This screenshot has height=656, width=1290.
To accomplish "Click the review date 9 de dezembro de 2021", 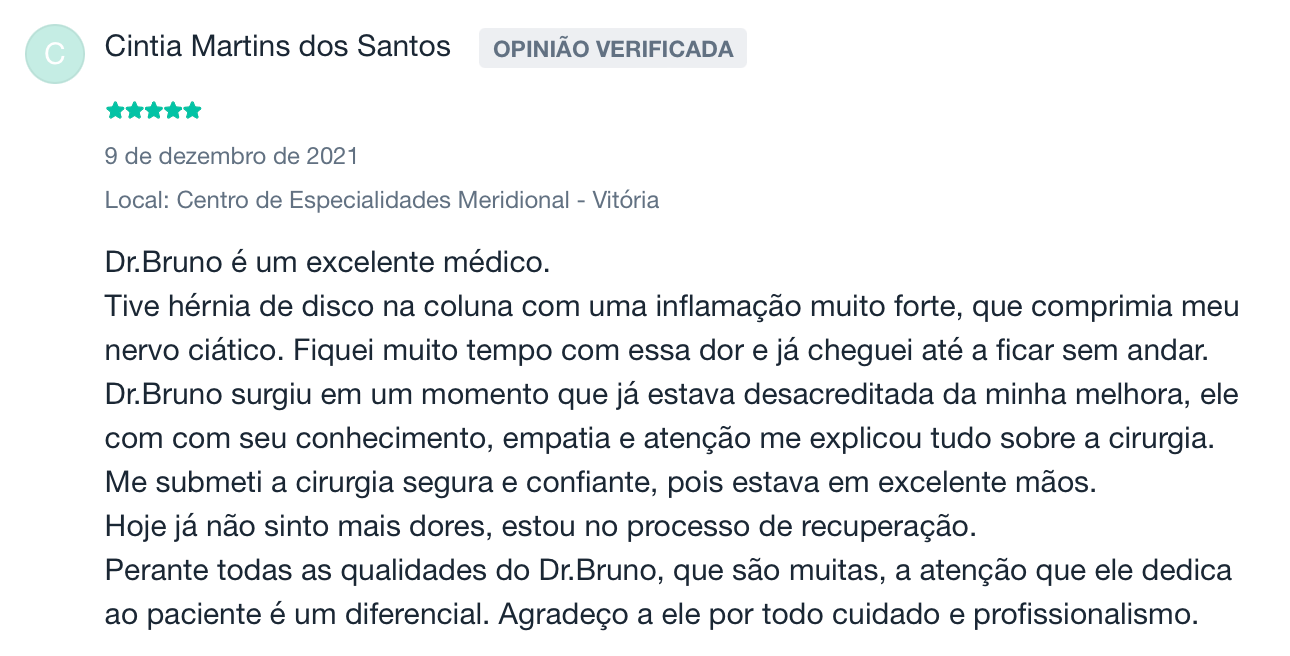I will 231,157.
